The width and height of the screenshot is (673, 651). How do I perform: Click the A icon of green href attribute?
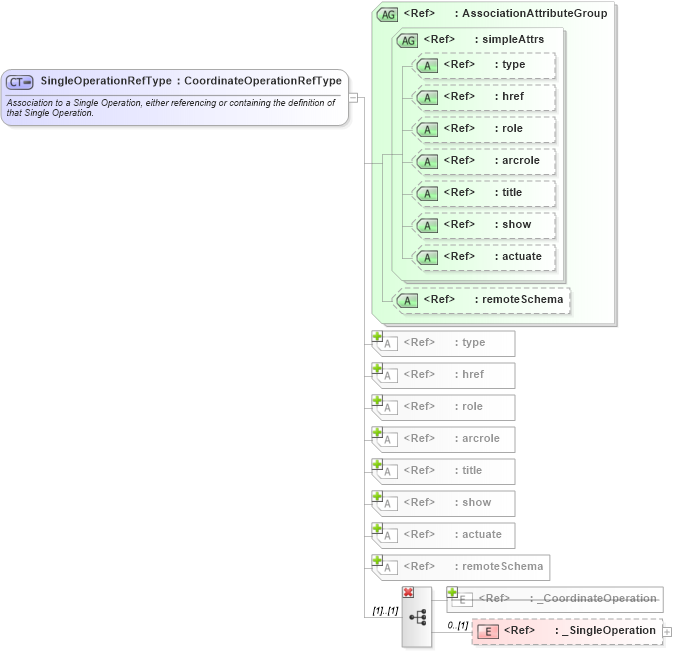[427, 97]
